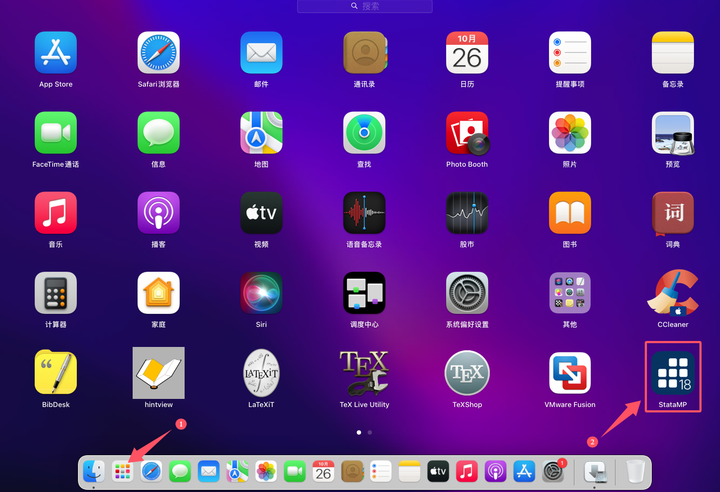Launch TeXShop editor
This screenshot has width=720, height=492.
[x=467, y=373]
